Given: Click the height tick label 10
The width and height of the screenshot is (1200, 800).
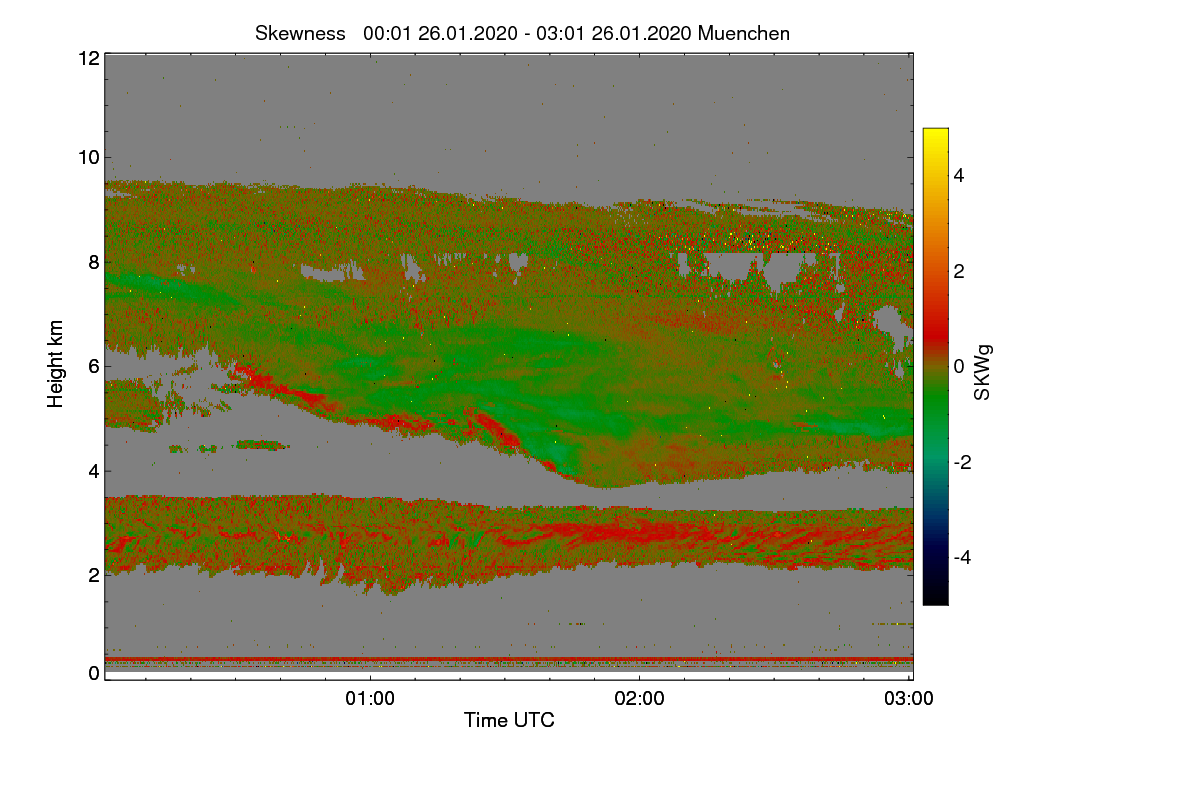Looking at the screenshot, I should point(89,157).
